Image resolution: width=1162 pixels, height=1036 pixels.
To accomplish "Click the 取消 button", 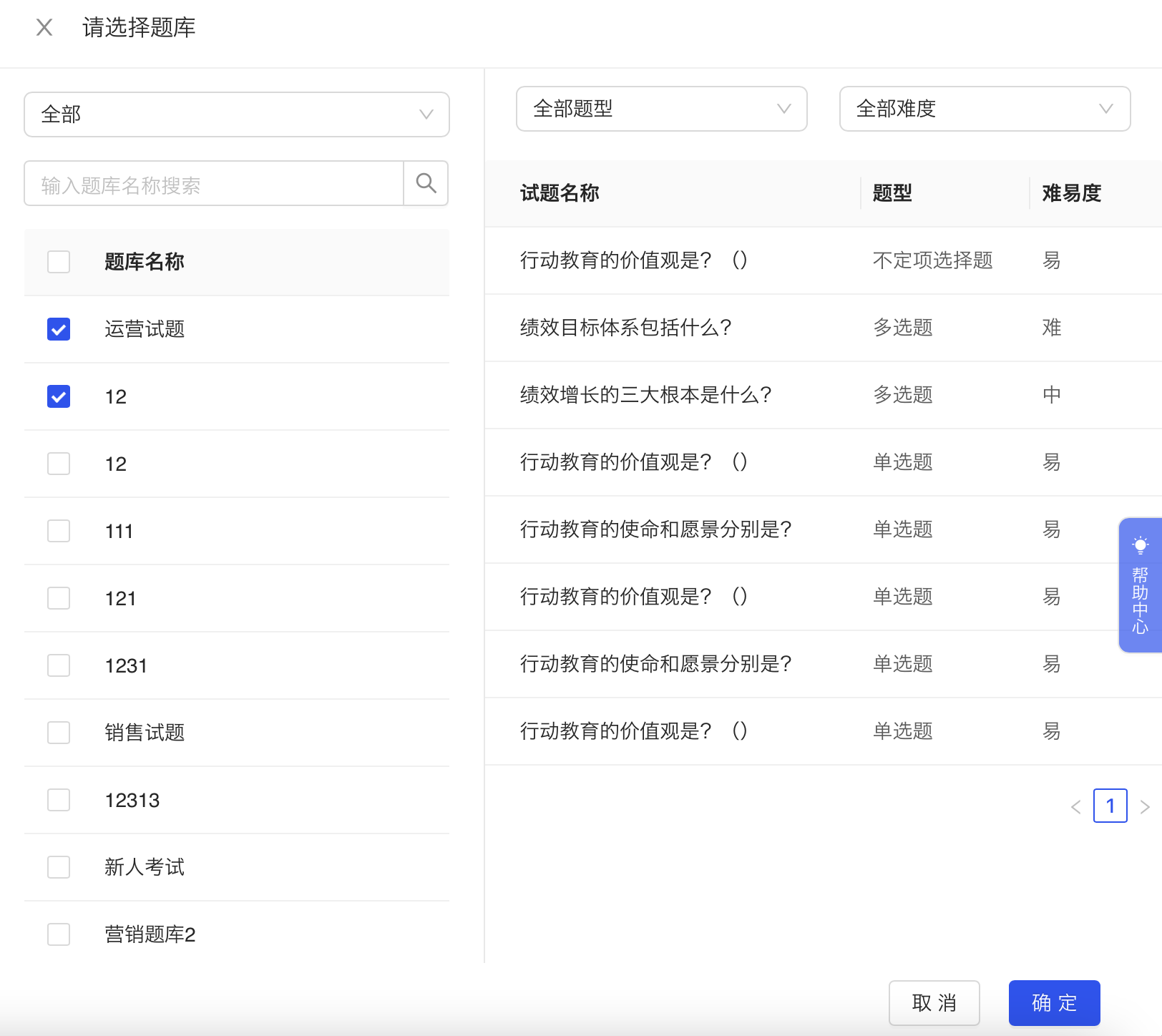I will [x=934, y=1003].
